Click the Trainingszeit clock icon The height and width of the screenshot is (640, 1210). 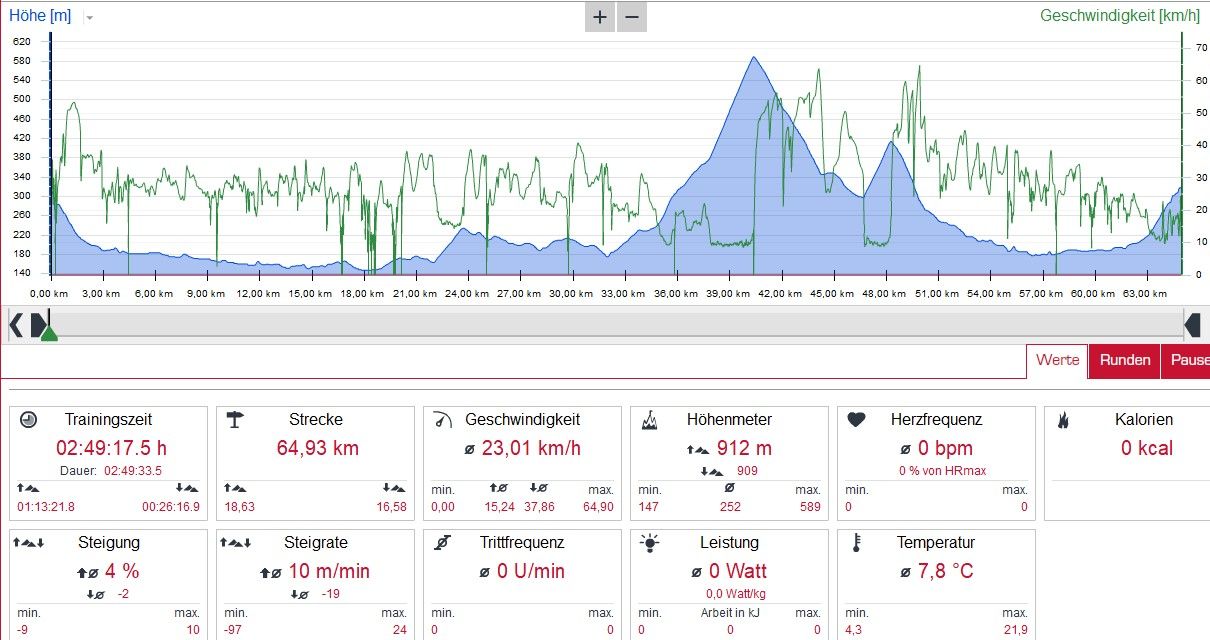point(28,420)
